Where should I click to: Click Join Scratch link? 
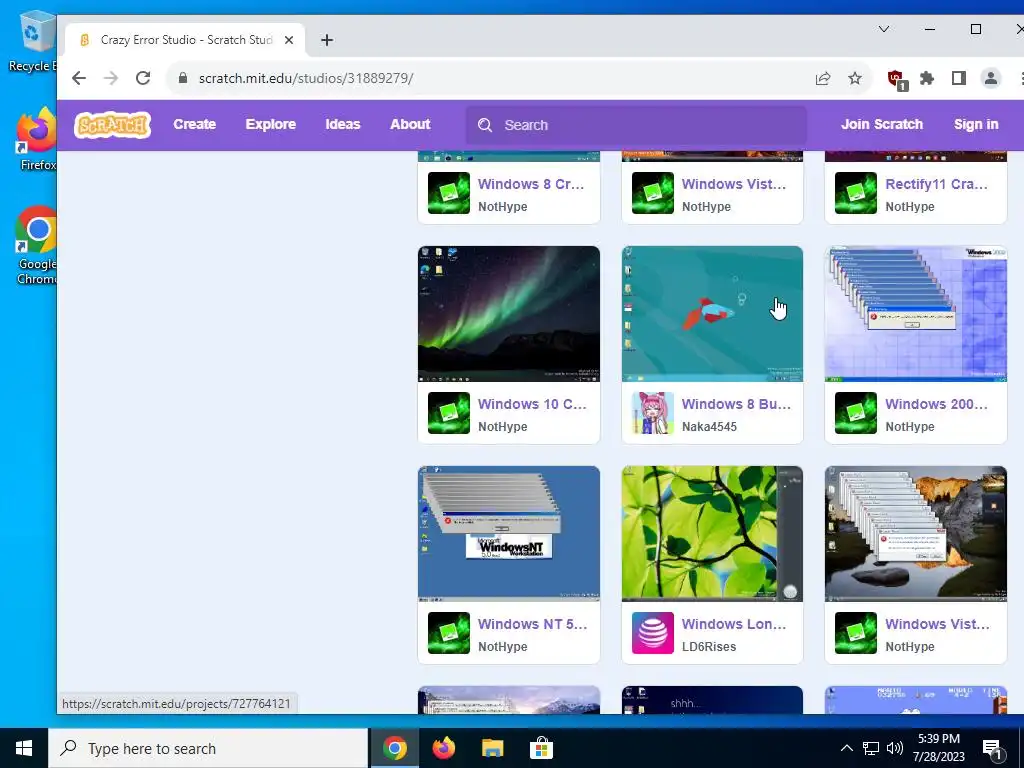tap(882, 124)
